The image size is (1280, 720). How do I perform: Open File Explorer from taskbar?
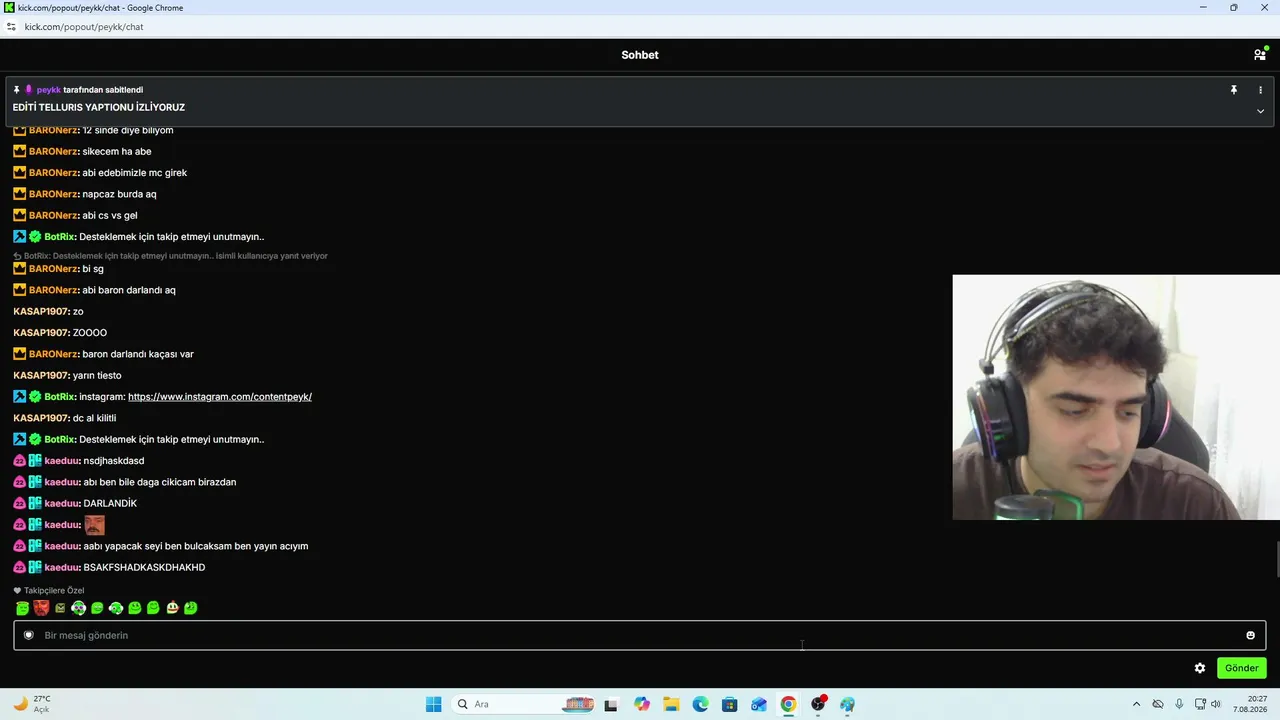pos(671,704)
